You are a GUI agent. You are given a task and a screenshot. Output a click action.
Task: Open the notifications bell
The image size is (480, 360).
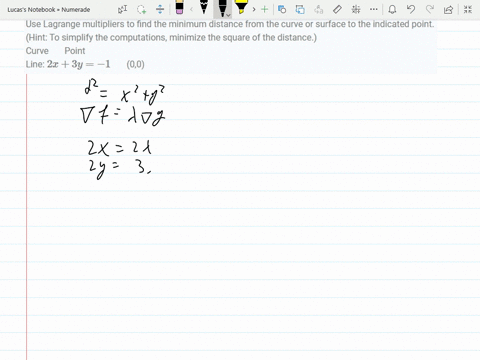click(392, 9)
